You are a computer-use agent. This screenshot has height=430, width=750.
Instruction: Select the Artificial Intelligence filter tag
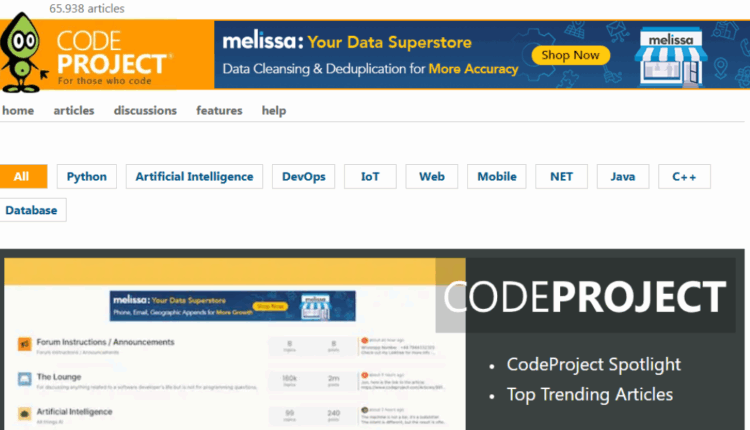[x=194, y=177]
